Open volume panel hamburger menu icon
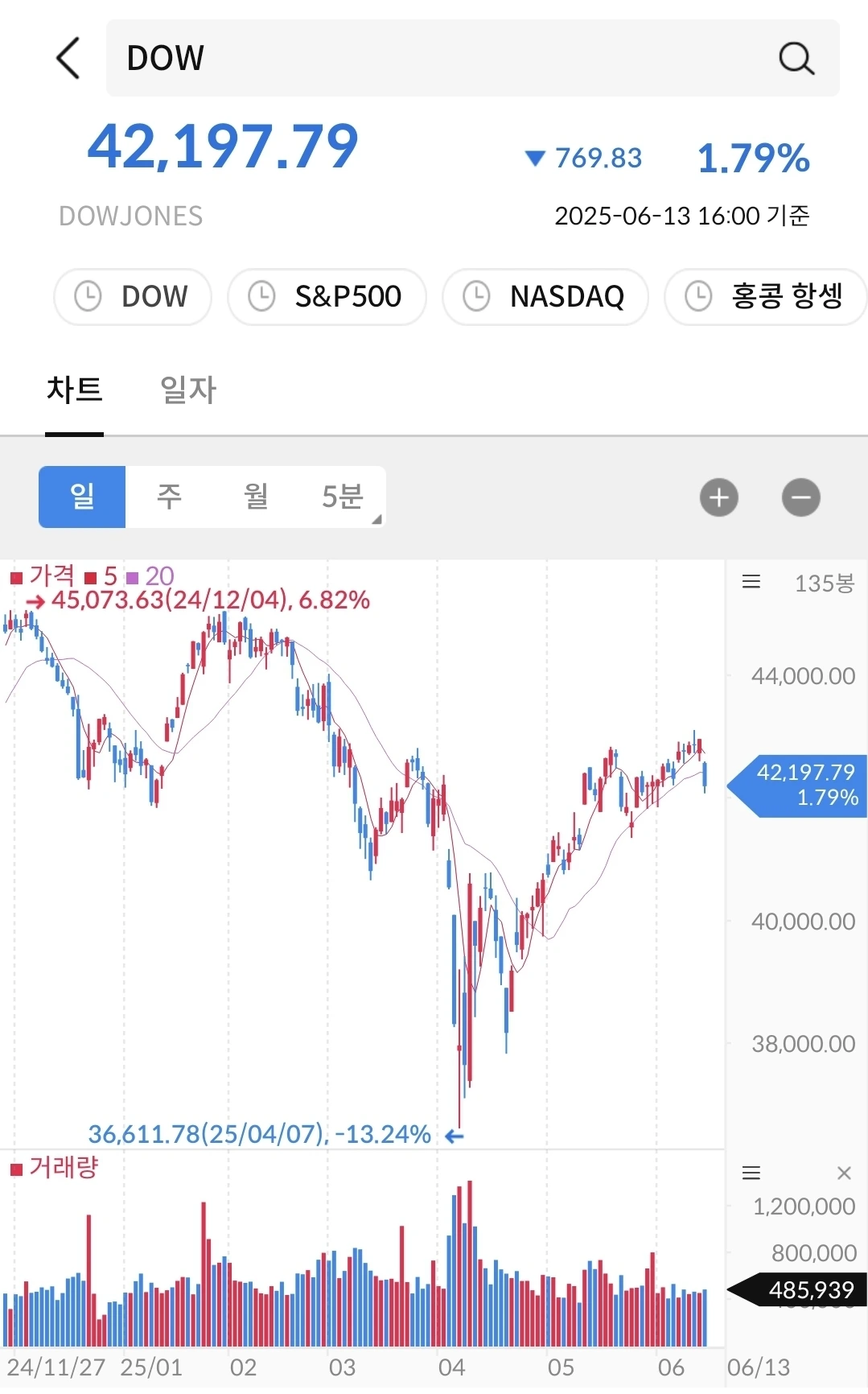 click(x=751, y=1173)
